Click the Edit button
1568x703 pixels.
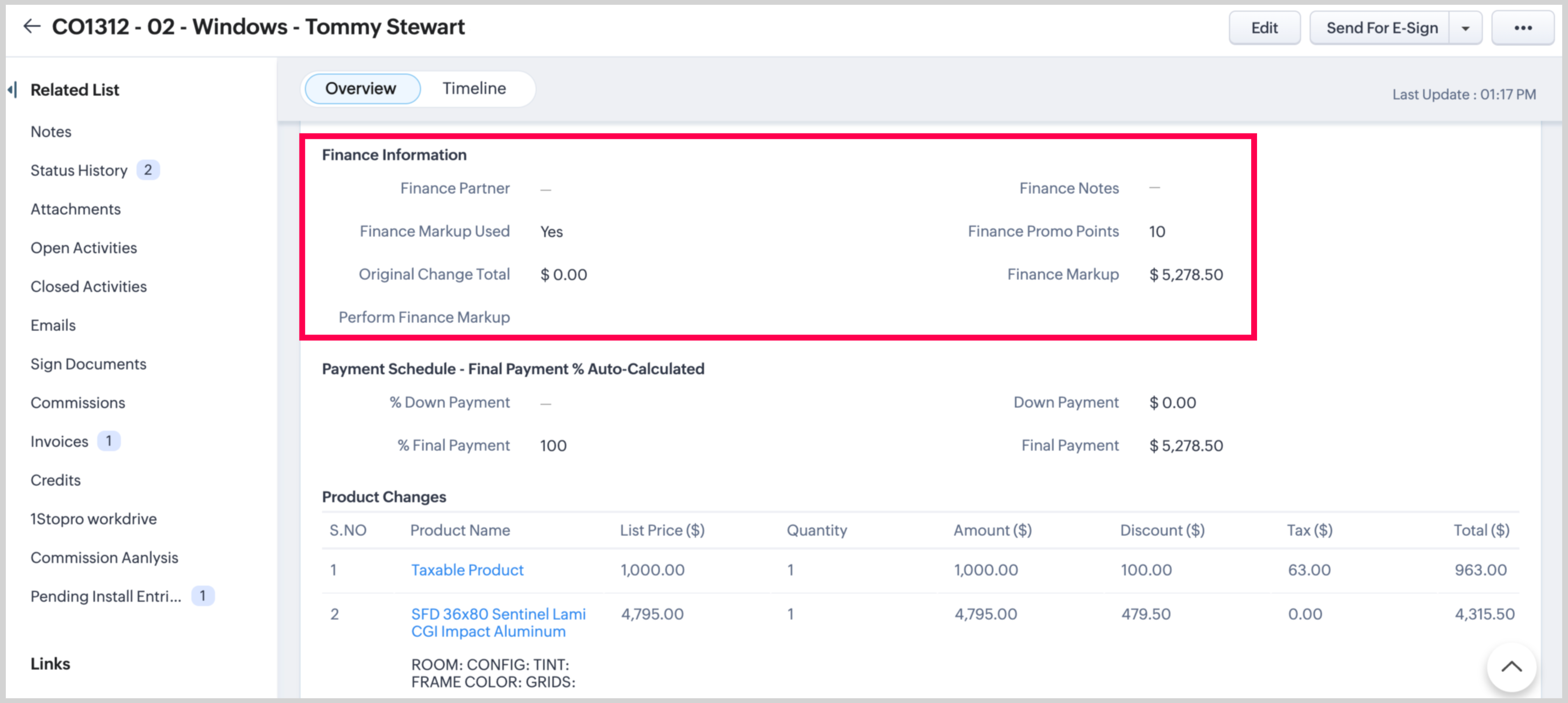point(1264,28)
